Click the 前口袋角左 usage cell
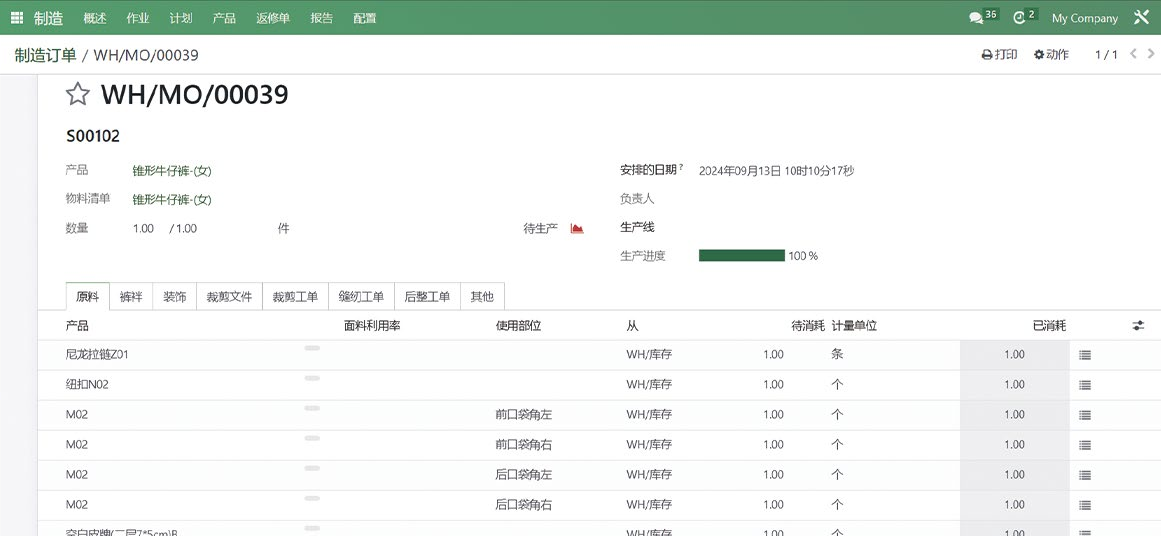1161x536 pixels. point(523,415)
